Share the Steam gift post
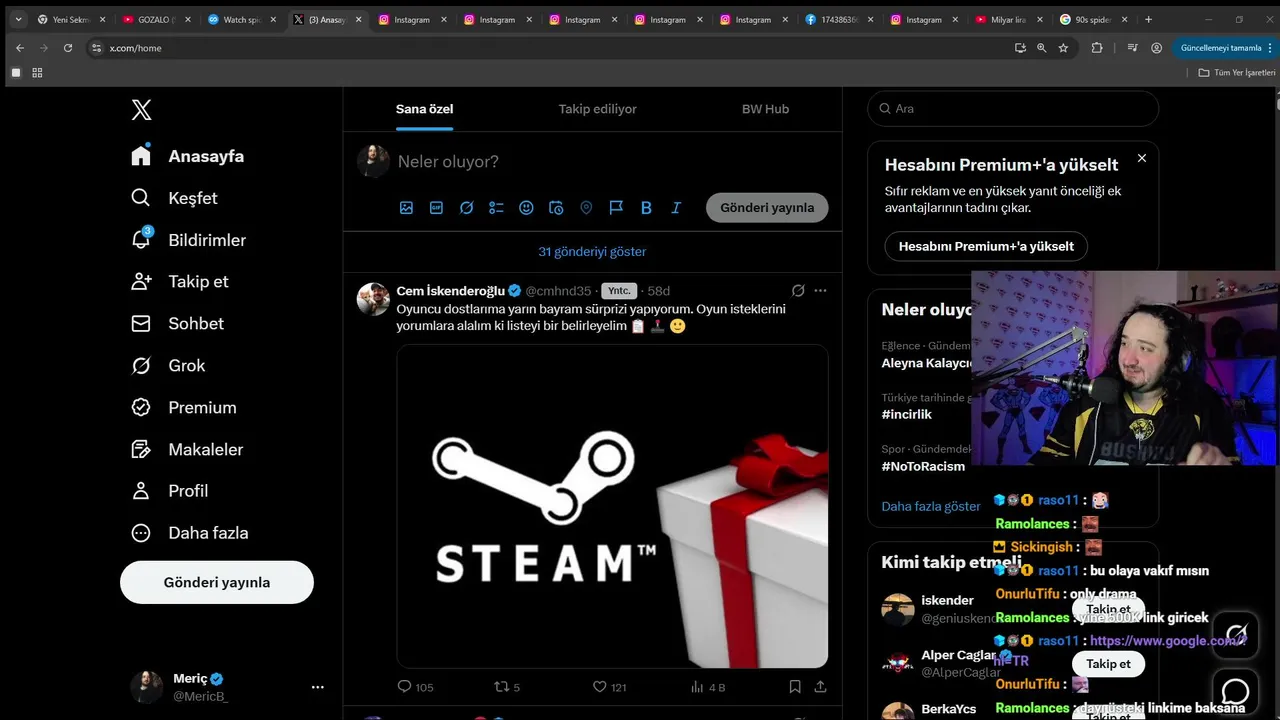This screenshot has height=720, width=1280. [821, 687]
